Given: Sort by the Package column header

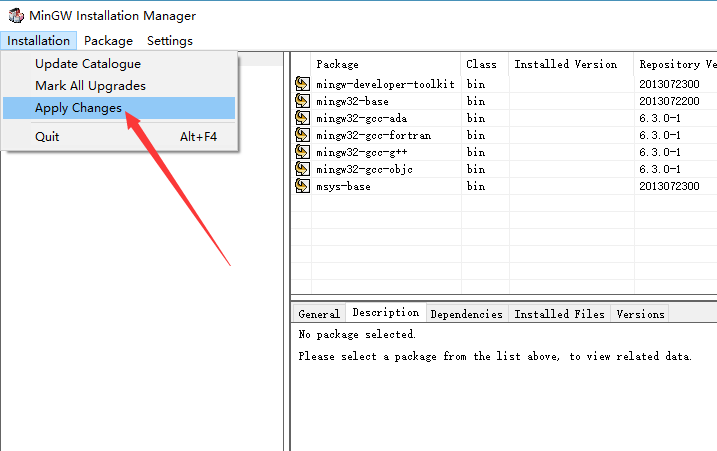Looking at the screenshot, I should coord(386,64).
